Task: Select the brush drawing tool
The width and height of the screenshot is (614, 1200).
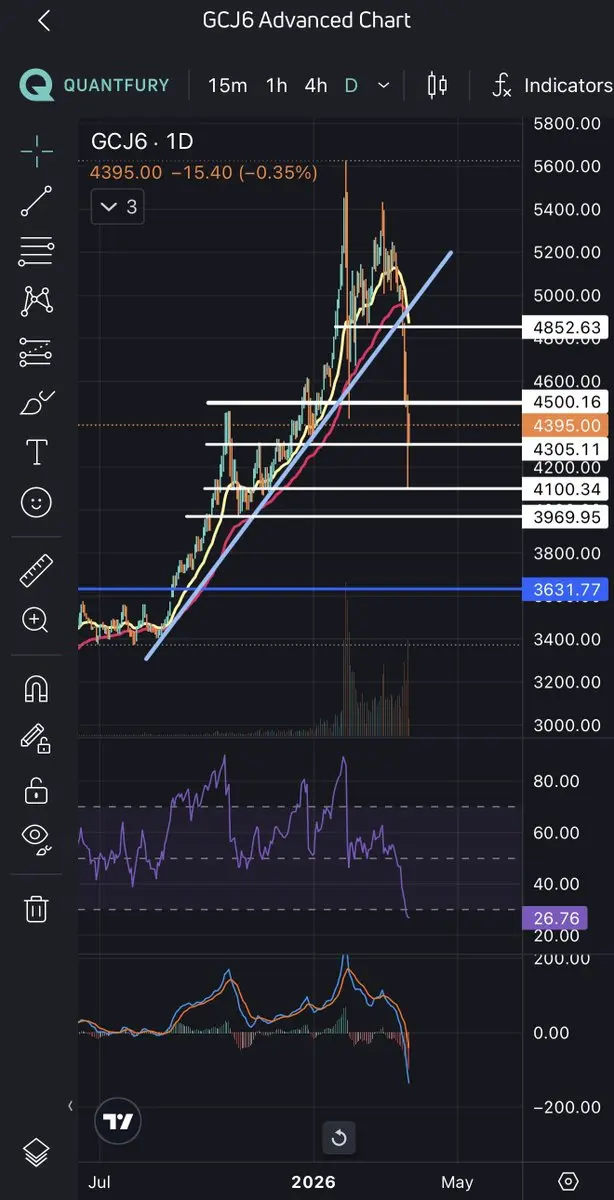Action: (x=36, y=403)
